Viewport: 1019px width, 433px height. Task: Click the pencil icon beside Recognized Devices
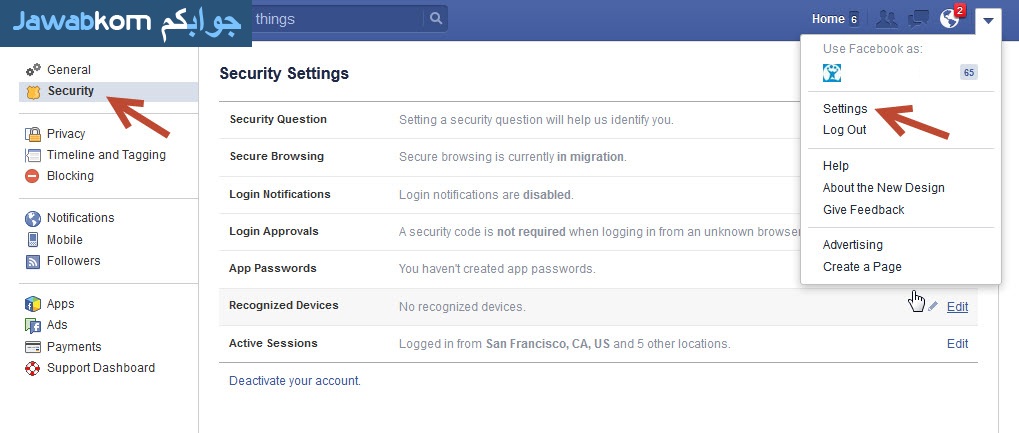(x=933, y=306)
